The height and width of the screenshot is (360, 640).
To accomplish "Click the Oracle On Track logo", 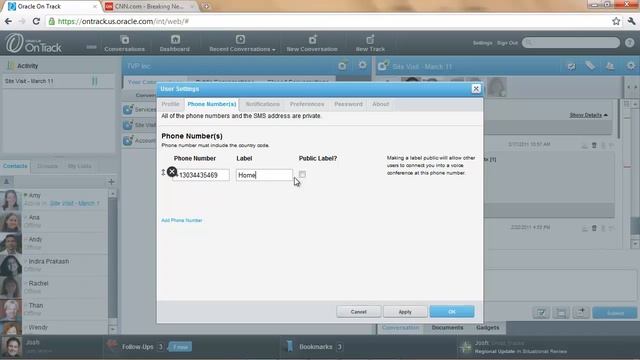I will point(34,43).
